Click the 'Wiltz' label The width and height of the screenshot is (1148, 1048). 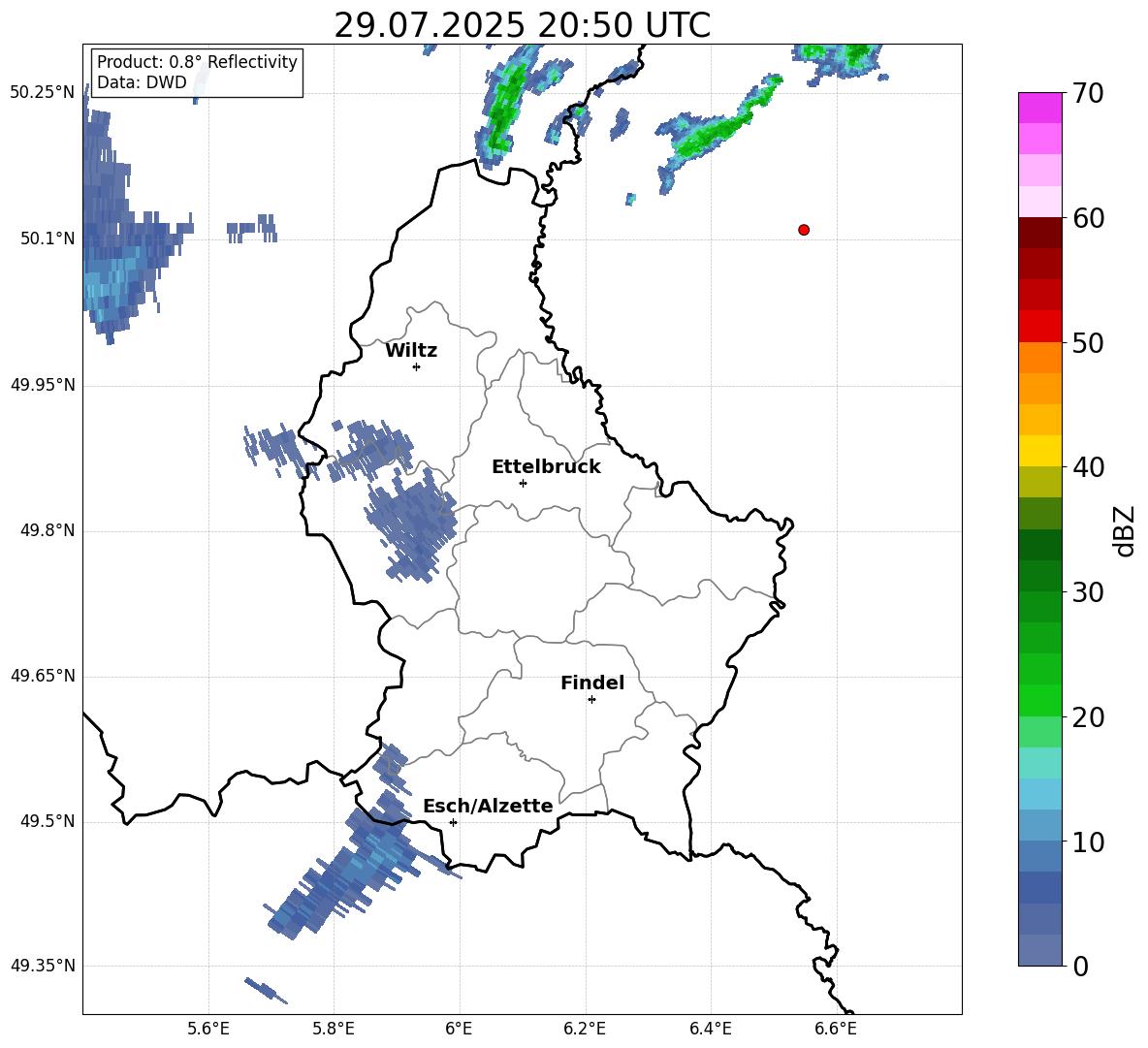point(411,351)
